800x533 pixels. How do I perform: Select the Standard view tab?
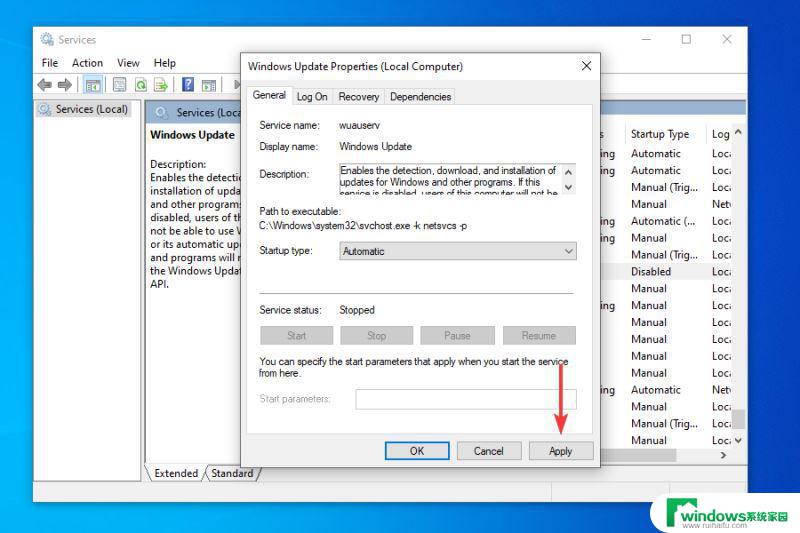tap(232, 473)
